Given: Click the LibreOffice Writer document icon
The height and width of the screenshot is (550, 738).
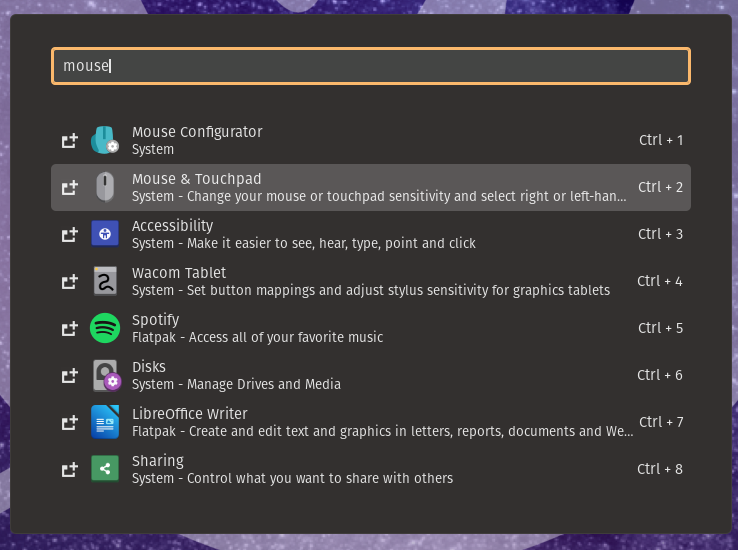Looking at the screenshot, I should pos(105,422).
